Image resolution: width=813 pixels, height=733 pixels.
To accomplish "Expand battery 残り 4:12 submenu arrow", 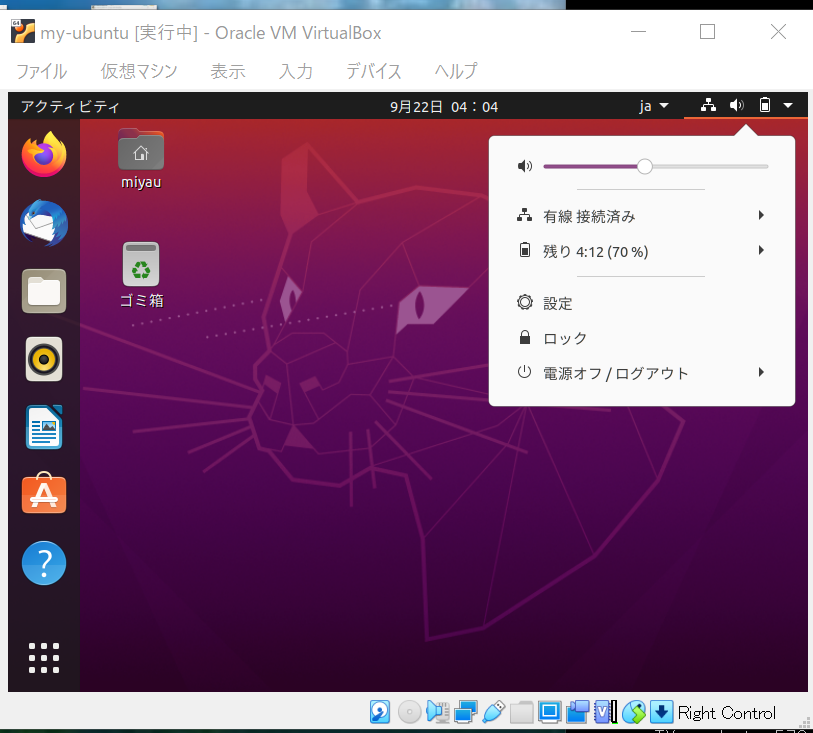I will [761, 250].
